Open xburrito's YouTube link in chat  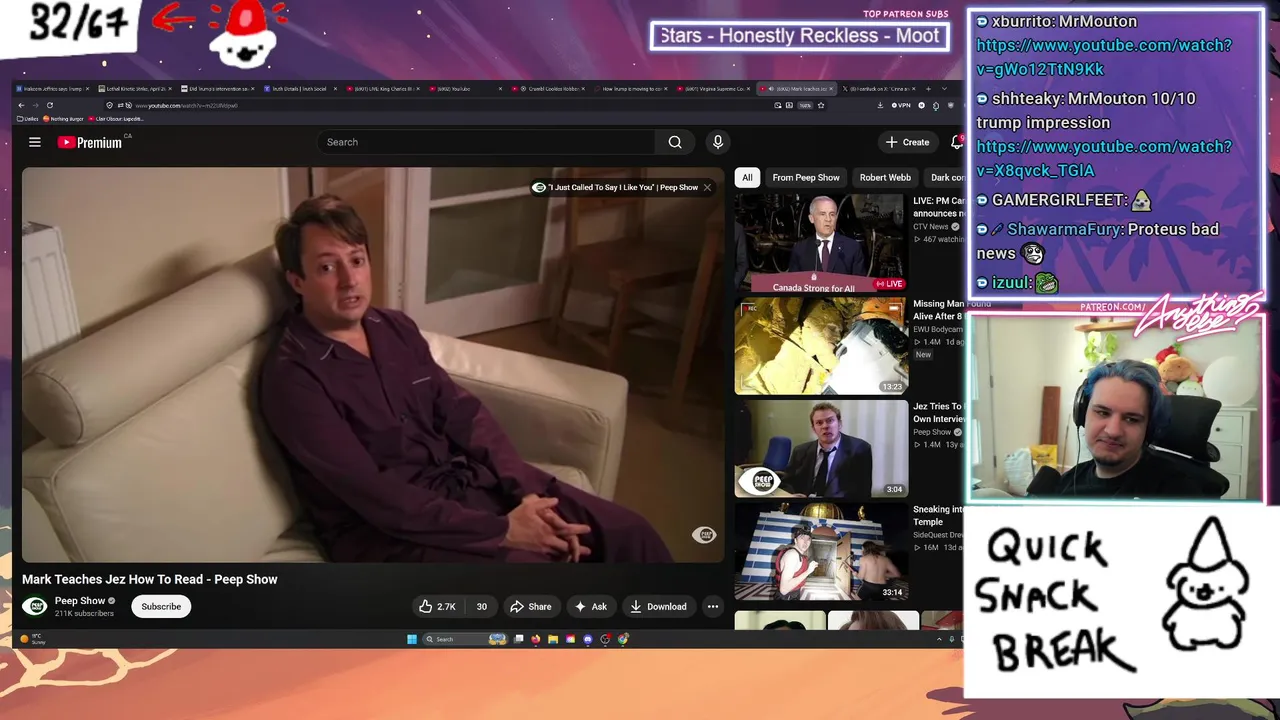coord(1103,57)
